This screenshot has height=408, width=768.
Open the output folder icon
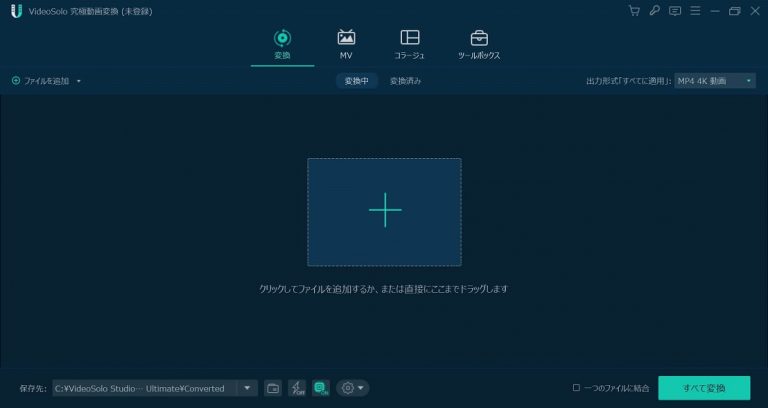click(x=273, y=388)
